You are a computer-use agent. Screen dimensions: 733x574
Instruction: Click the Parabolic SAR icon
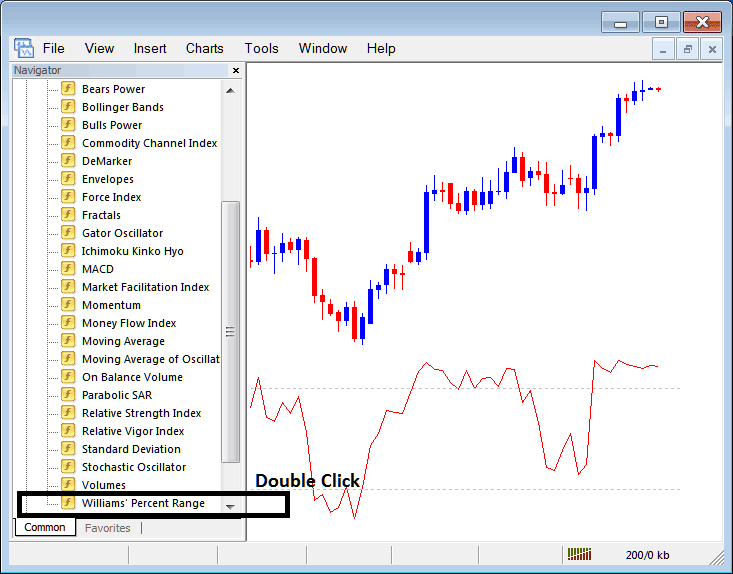pos(68,395)
